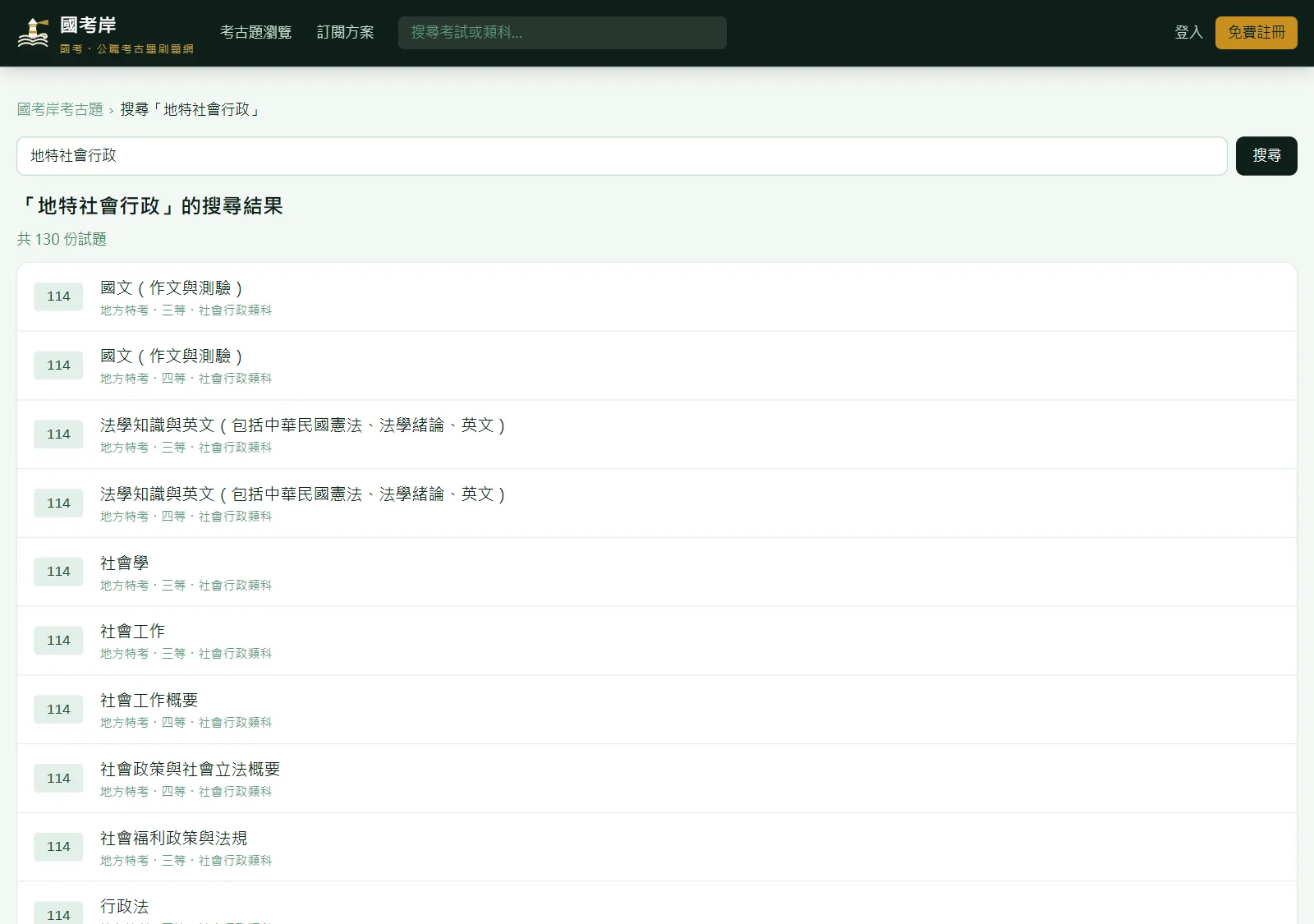1314x924 pixels.
Task: Click the 登入 link
Action: (1188, 33)
